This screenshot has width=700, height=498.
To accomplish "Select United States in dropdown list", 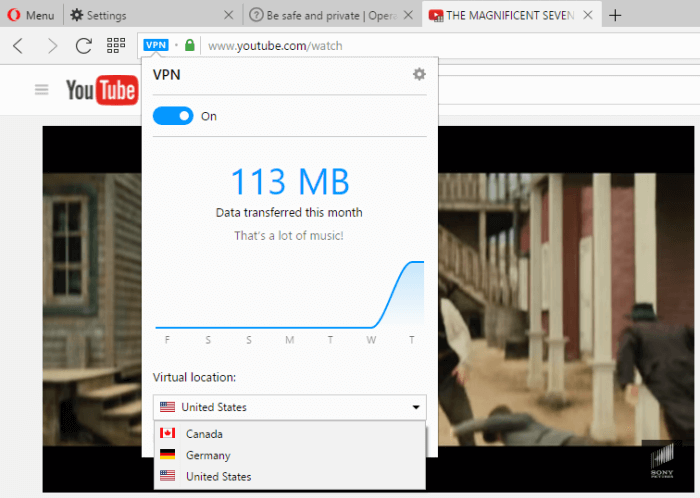I will [x=290, y=477].
